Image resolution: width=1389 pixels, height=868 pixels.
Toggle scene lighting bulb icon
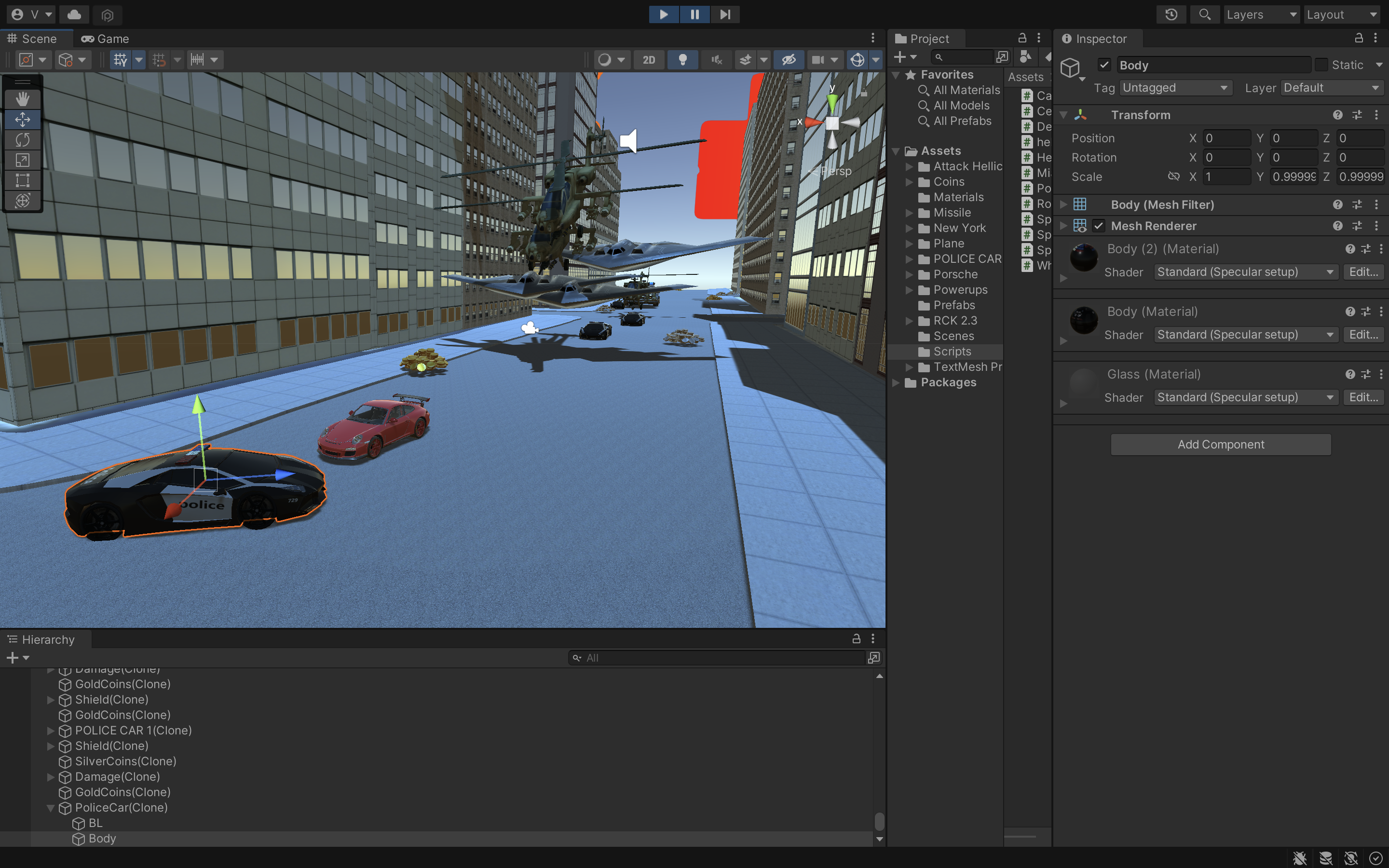point(682,60)
